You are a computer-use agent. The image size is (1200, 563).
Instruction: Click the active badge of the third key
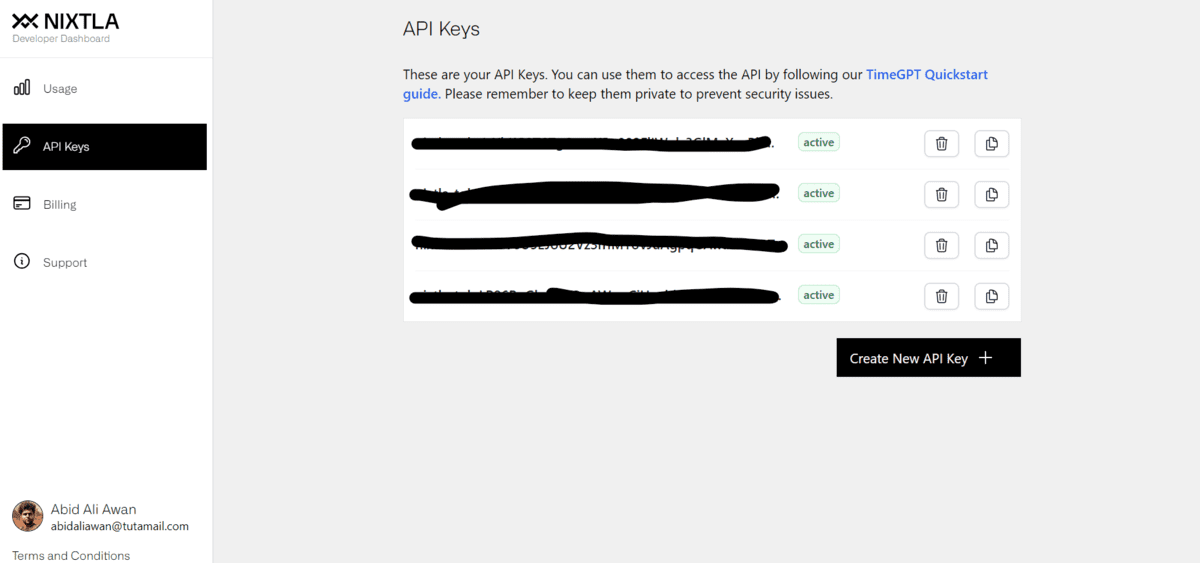pyautogui.click(x=818, y=244)
